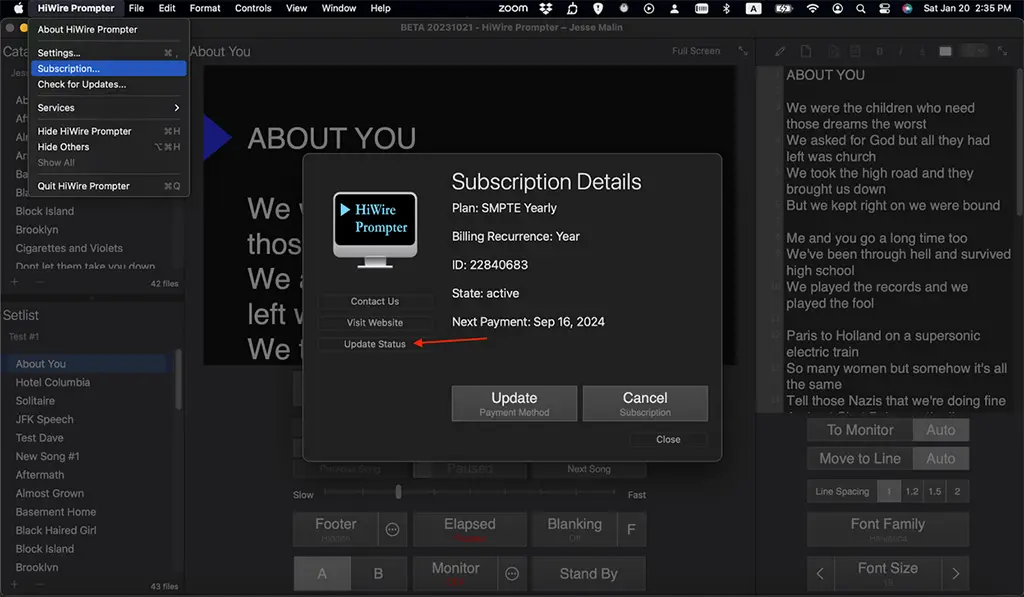Click the To Monitor button
This screenshot has width=1024, height=597.
click(x=859, y=430)
